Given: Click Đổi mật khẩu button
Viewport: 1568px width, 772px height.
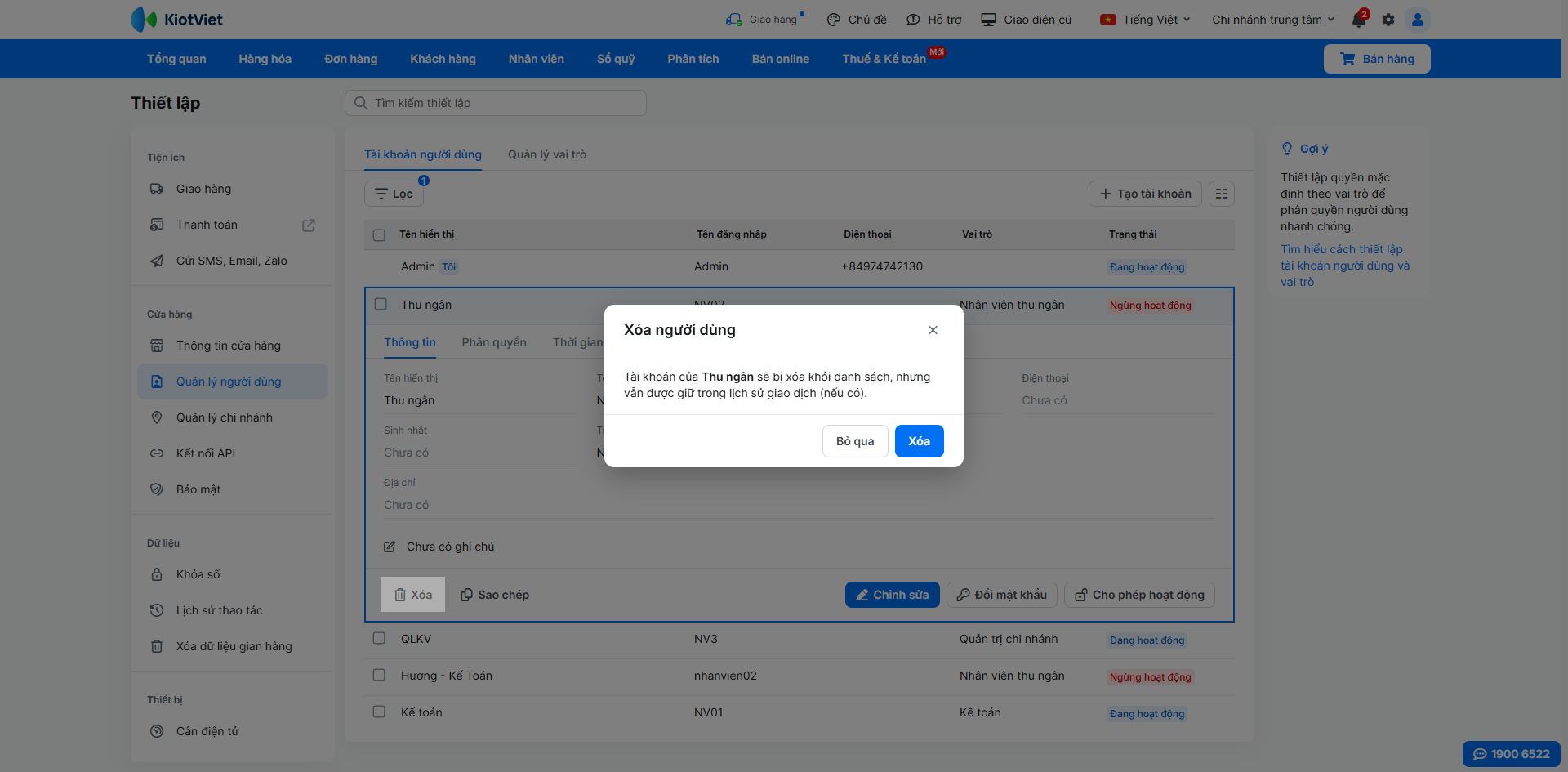Looking at the screenshot, I should [1002, 595].
